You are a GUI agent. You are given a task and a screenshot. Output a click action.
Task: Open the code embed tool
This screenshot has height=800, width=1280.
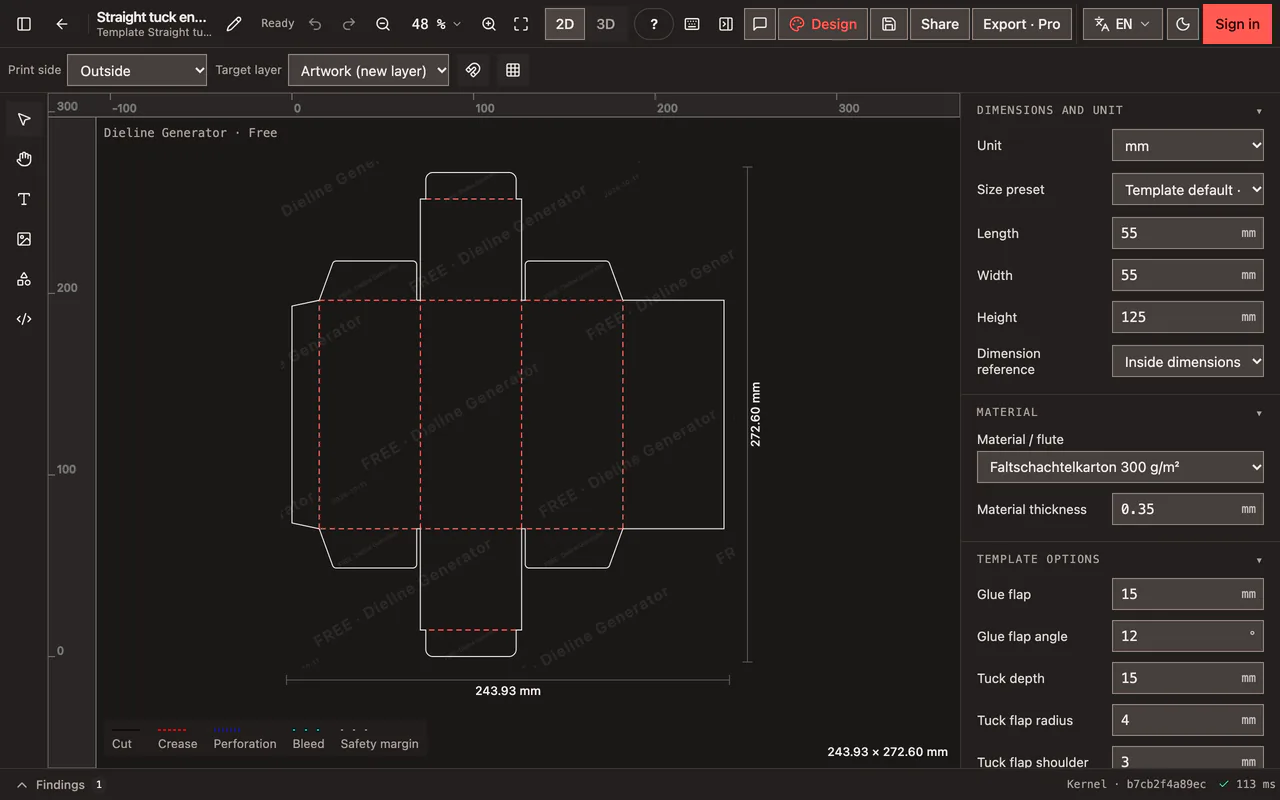[x=24, y=319]
